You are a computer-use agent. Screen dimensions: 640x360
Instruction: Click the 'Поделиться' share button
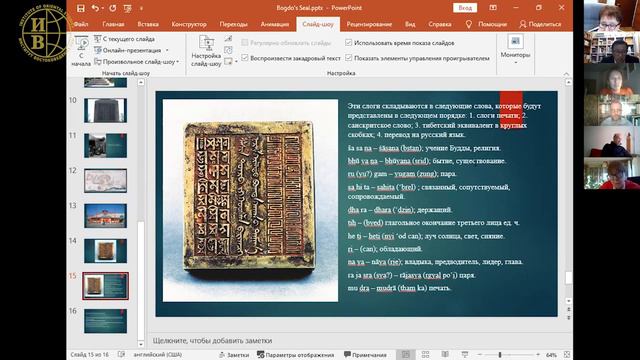click(x=540, y=24)
